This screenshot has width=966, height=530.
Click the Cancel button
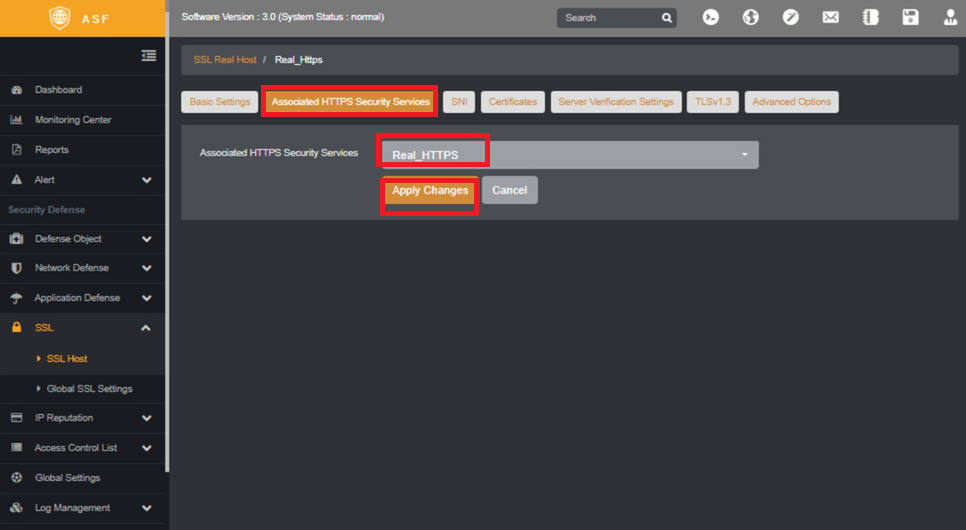pos(509,190)
